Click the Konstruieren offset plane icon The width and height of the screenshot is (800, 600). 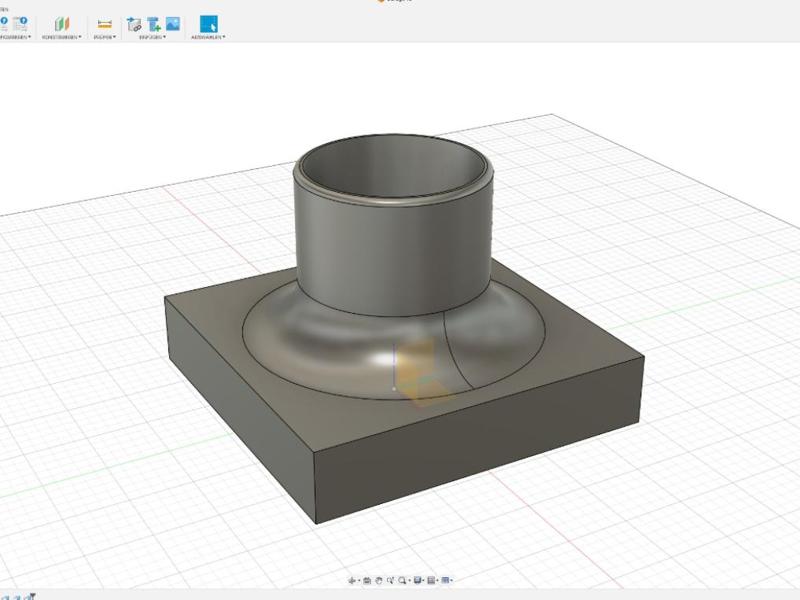(x=62, y=24)
